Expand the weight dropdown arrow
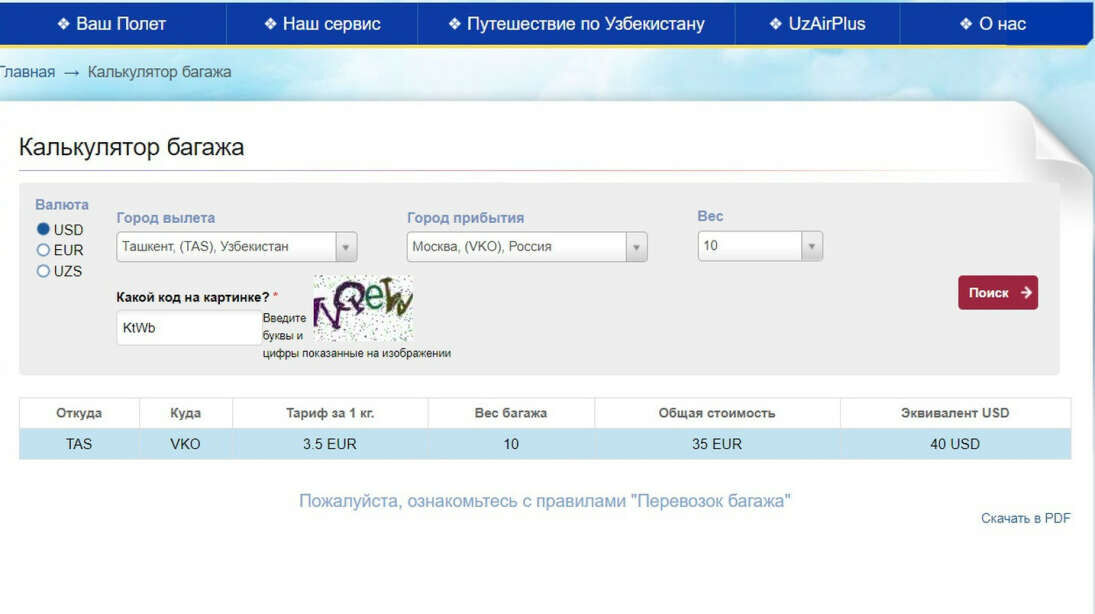1095x614 pixels. (x=812, y=246)
